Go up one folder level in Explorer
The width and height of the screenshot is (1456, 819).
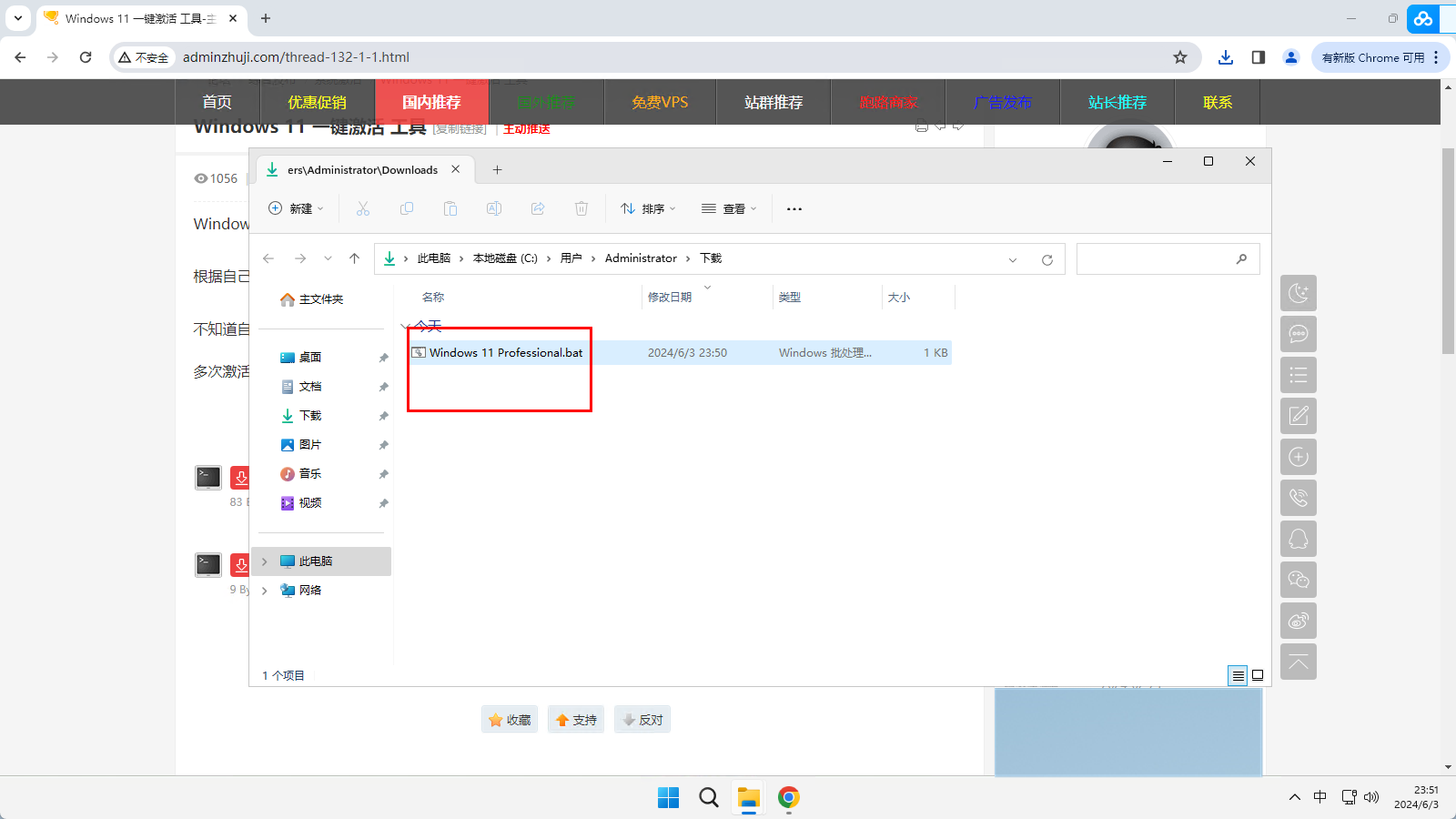[354, 258]
